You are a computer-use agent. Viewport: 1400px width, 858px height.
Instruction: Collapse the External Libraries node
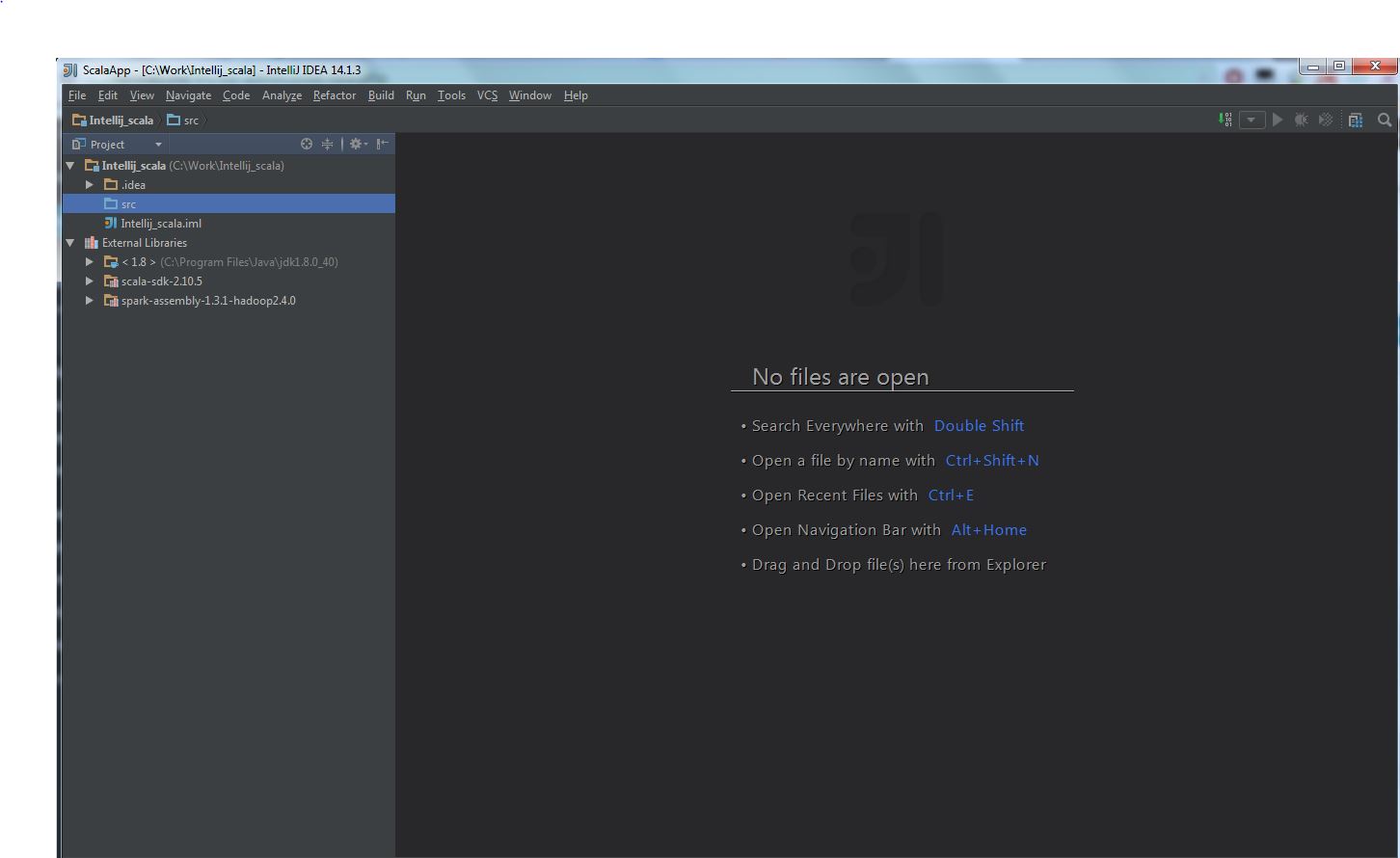(x=70, y=243)
